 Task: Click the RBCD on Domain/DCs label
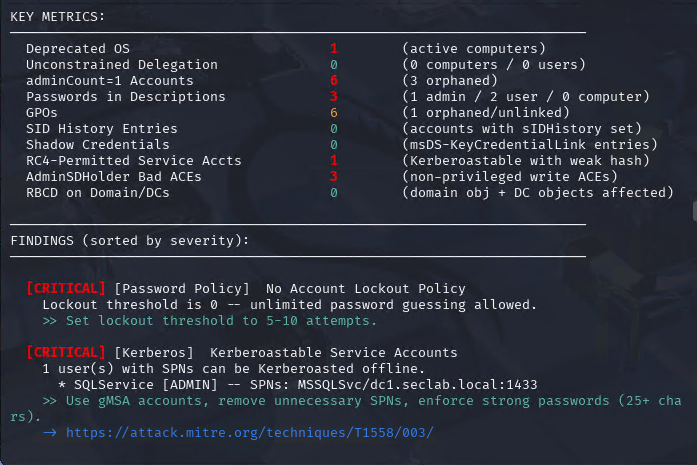[x=98, y=192]
